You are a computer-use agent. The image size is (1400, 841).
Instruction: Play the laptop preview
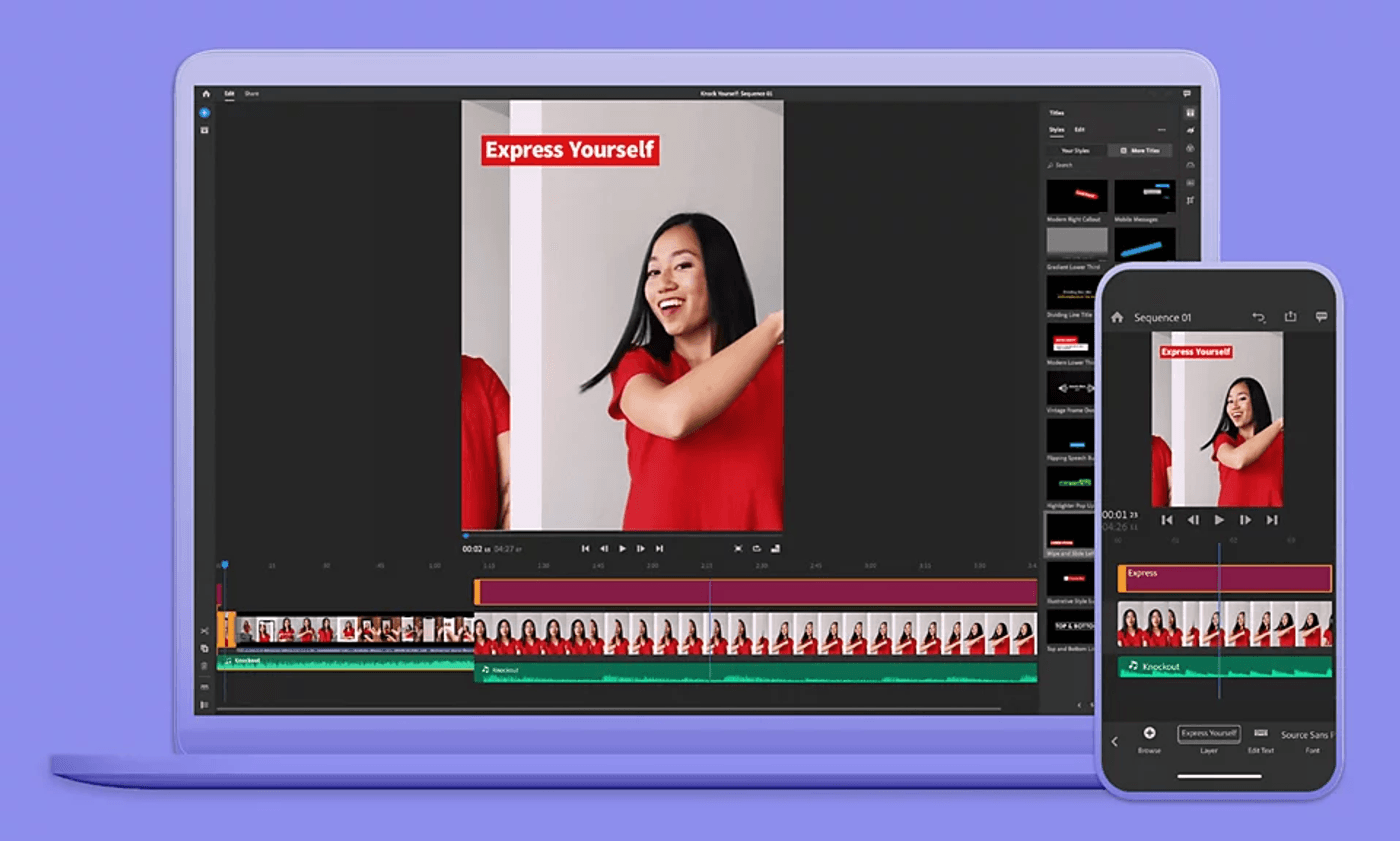click(x=622, y=548)
